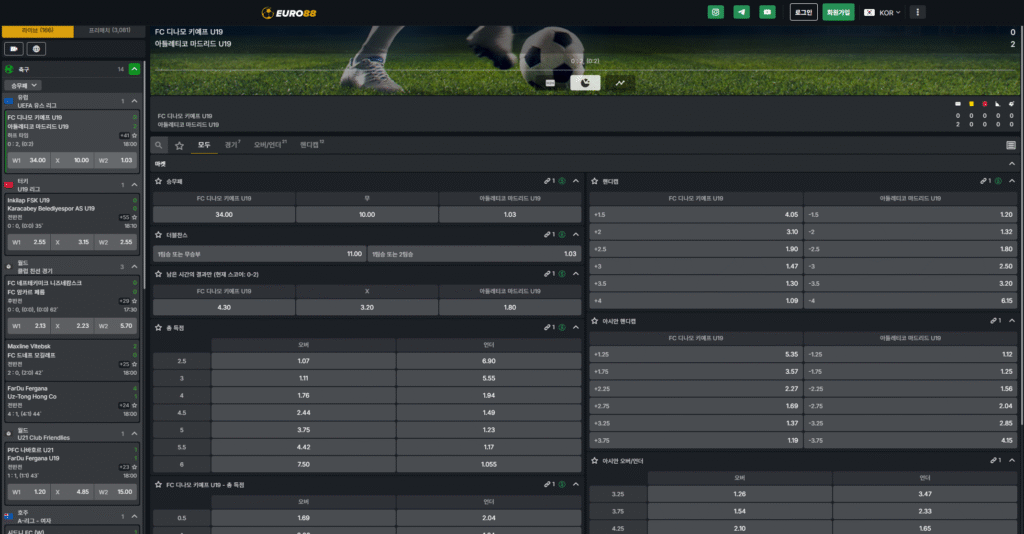Image resolution: width=1024 pixels, height=534 pixels.
Task: Show live video stream filter icon
Action: (x=14, y=48)
